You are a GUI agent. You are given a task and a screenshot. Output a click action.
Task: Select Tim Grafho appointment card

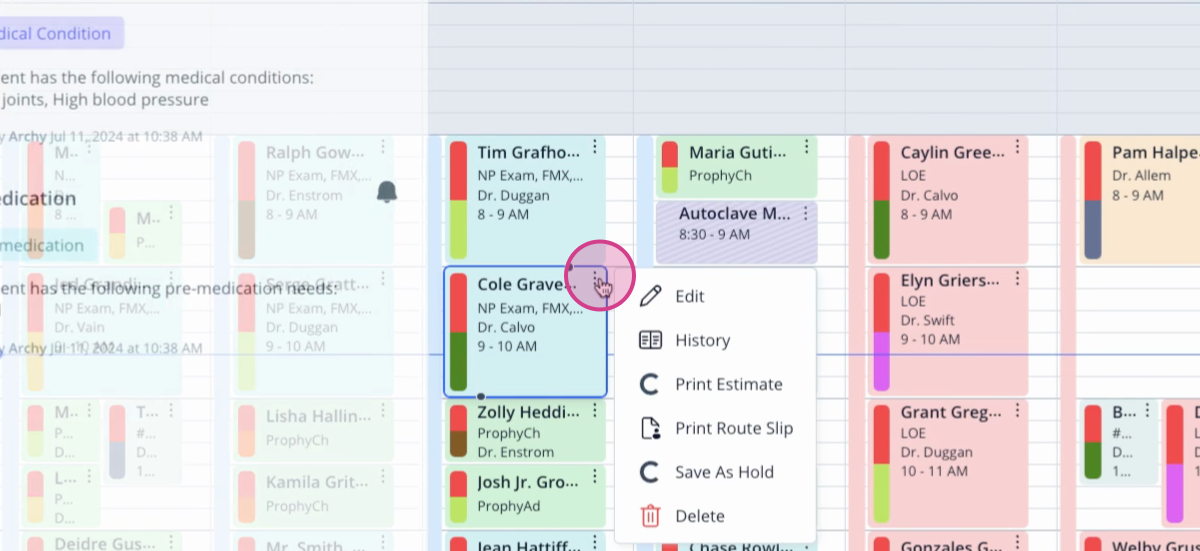click(525, 199)
